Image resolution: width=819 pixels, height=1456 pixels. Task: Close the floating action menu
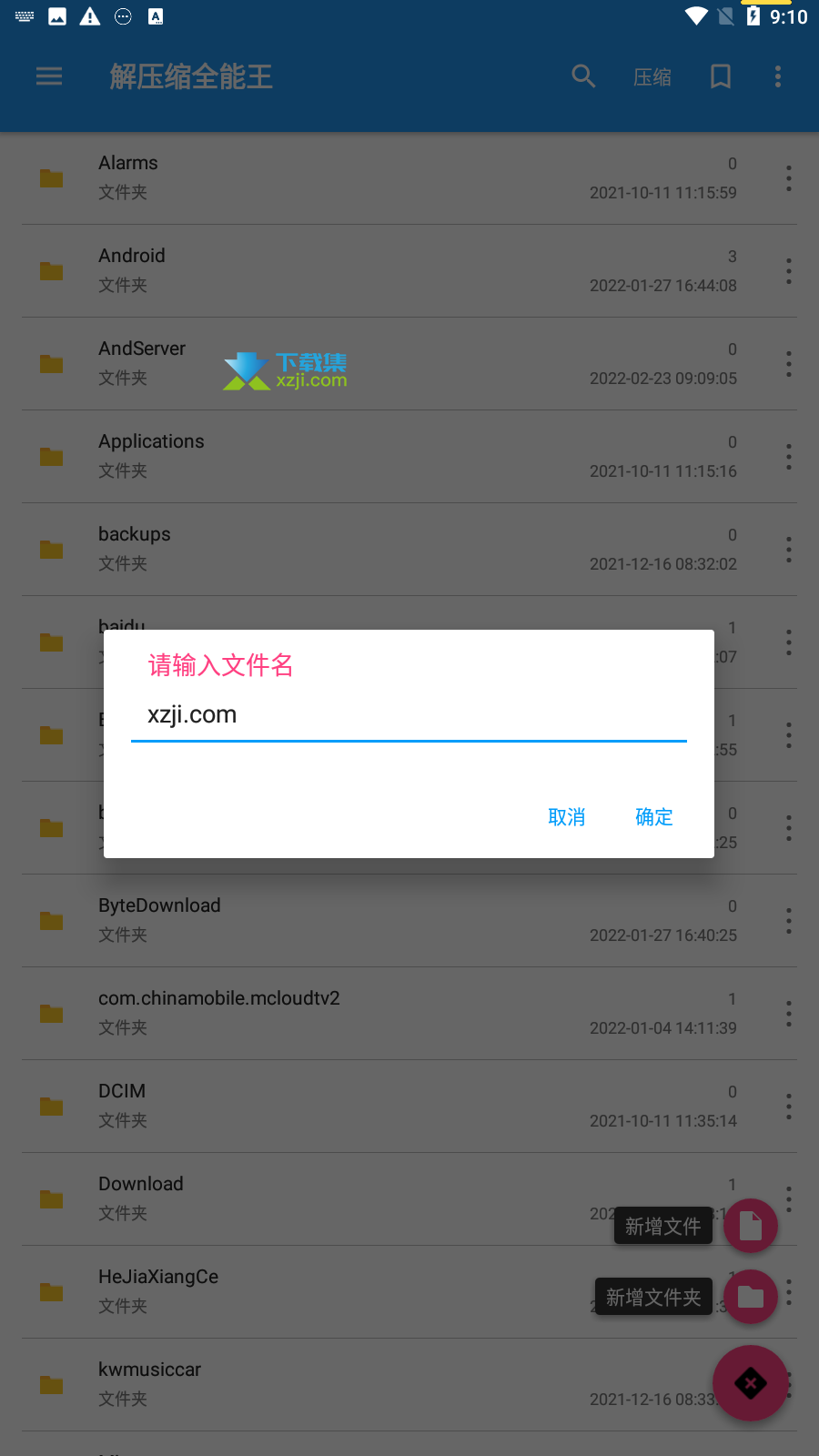(751, 1383)
